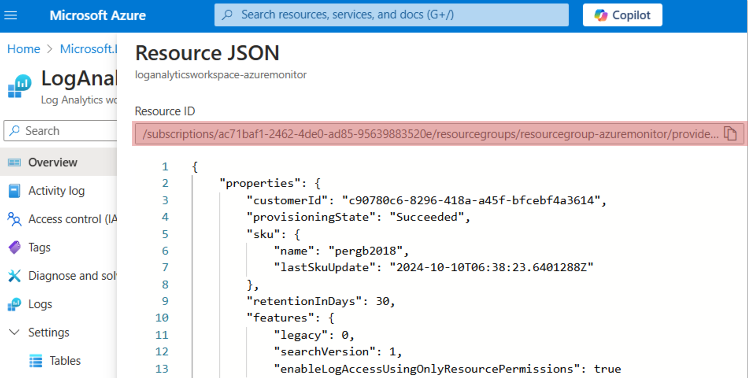Open Access control (IAM)
The image size is (748, 378).
[73, 219]
